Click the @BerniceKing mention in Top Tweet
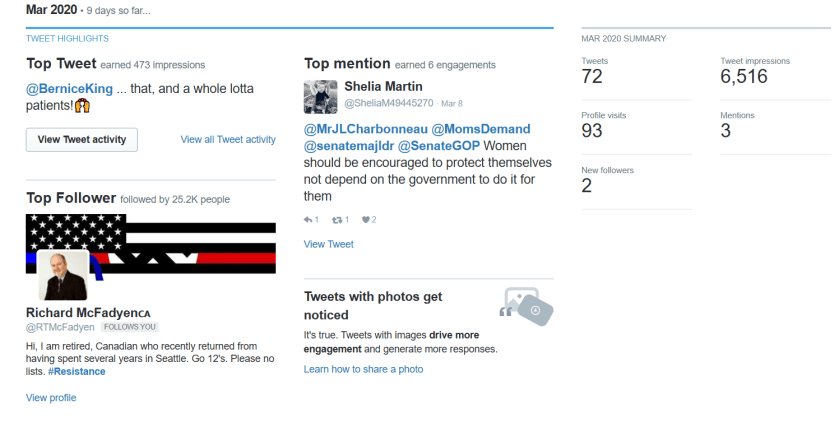Viewport: 839px width, 432px height. tap(67, 89)
